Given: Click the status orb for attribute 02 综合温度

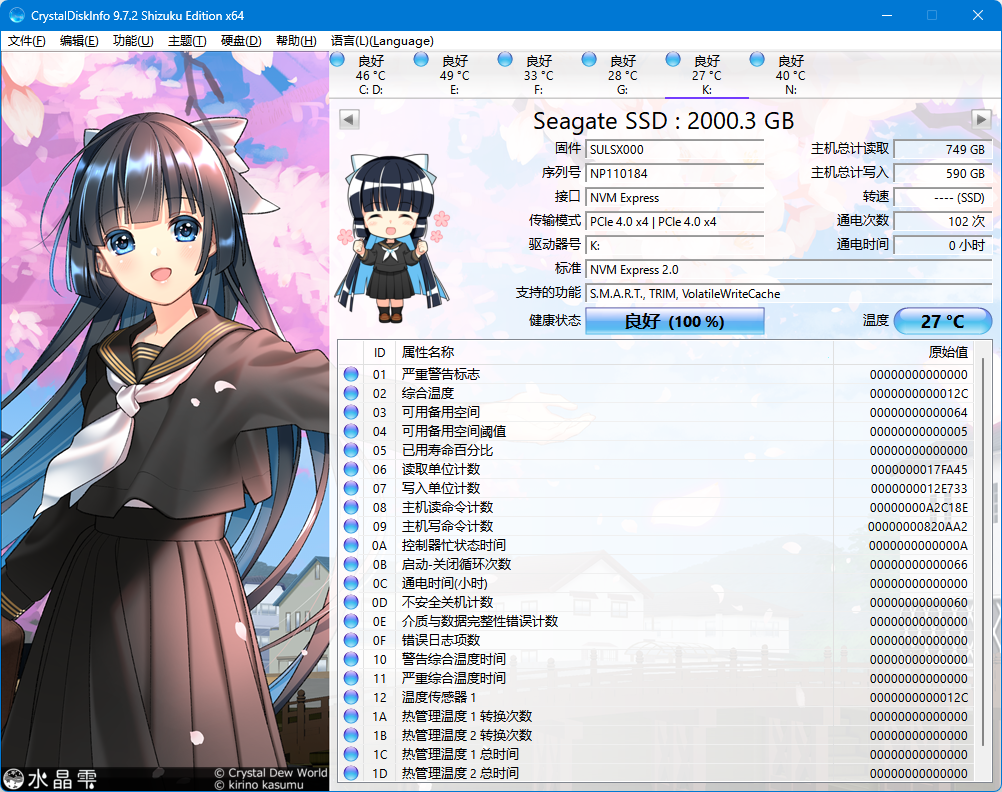Looking at the screenshot, I should [351, 393].
